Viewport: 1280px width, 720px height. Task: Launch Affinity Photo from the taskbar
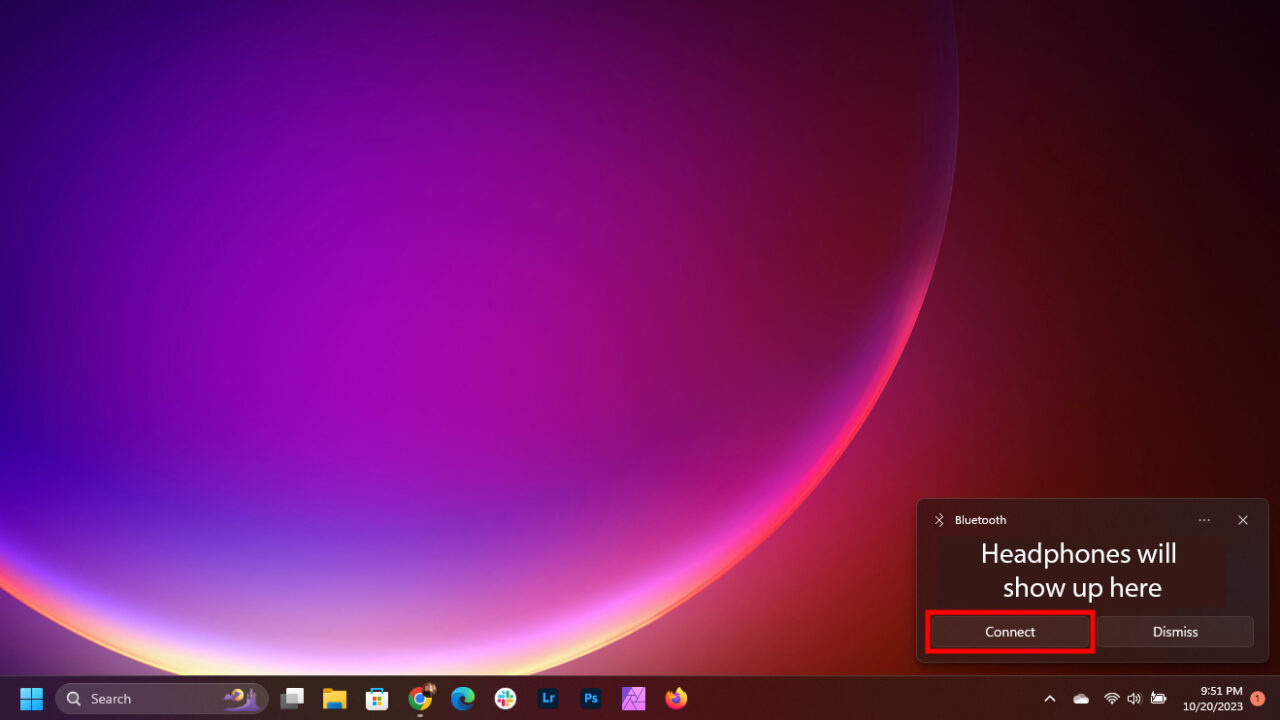[x=634, y=698]
